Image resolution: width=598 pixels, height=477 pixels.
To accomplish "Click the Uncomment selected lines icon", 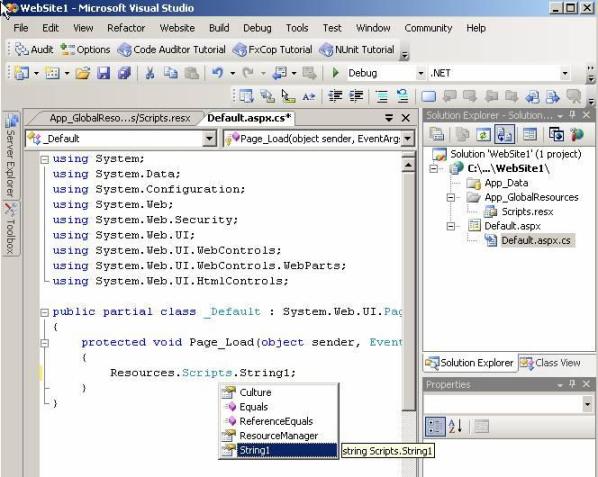I will (x=402, y=96).
